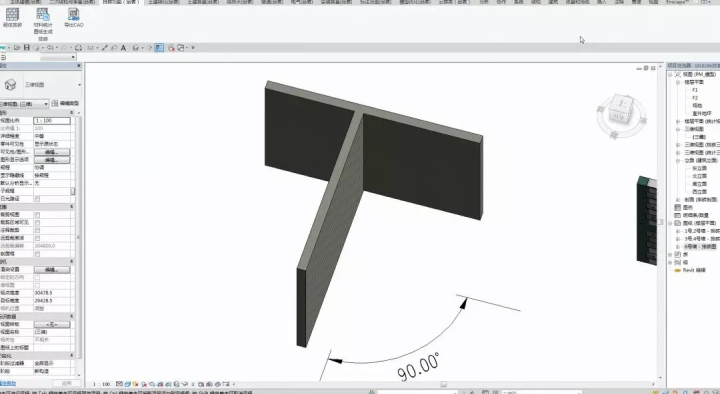Click Edit button for graphic display options
Image resolution: width=720 pixels, height=394 pixels.
coord(51,160)
